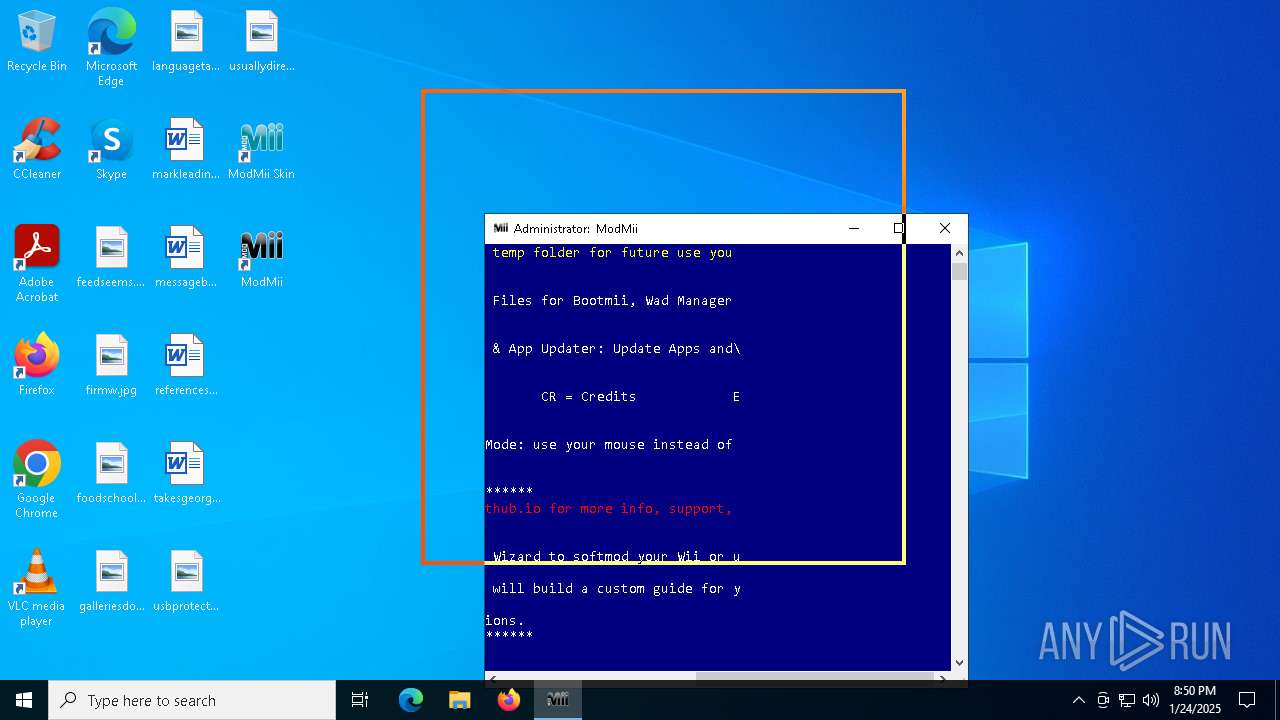The height and width of the screenshot is (720, 1280).
Task: Launch Firefox from the taskbar
Action: click(x=509, y=700)
